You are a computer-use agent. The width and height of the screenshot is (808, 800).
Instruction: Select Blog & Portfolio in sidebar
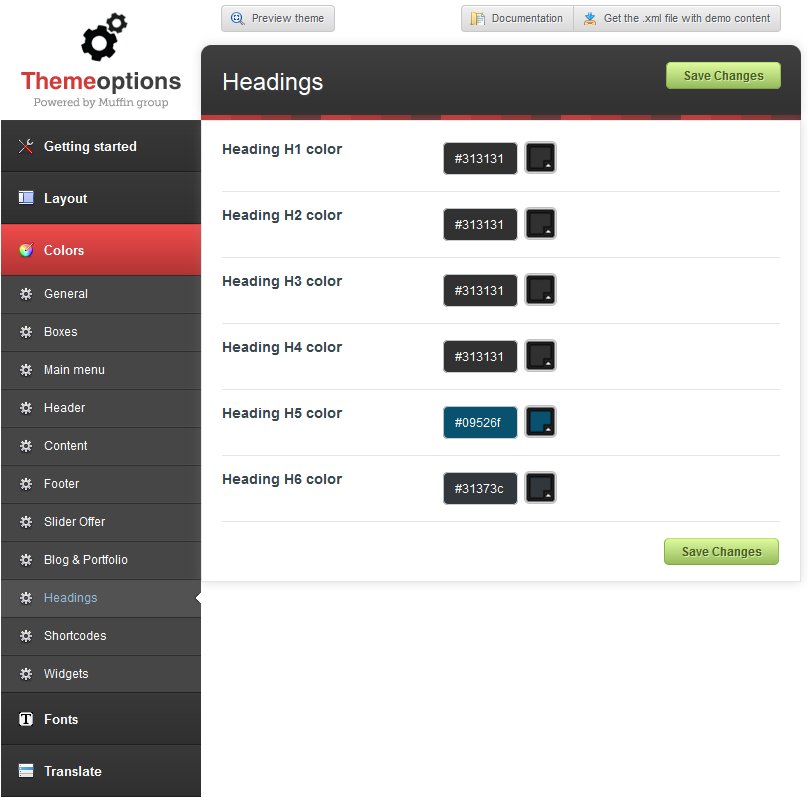pos(85,560)
